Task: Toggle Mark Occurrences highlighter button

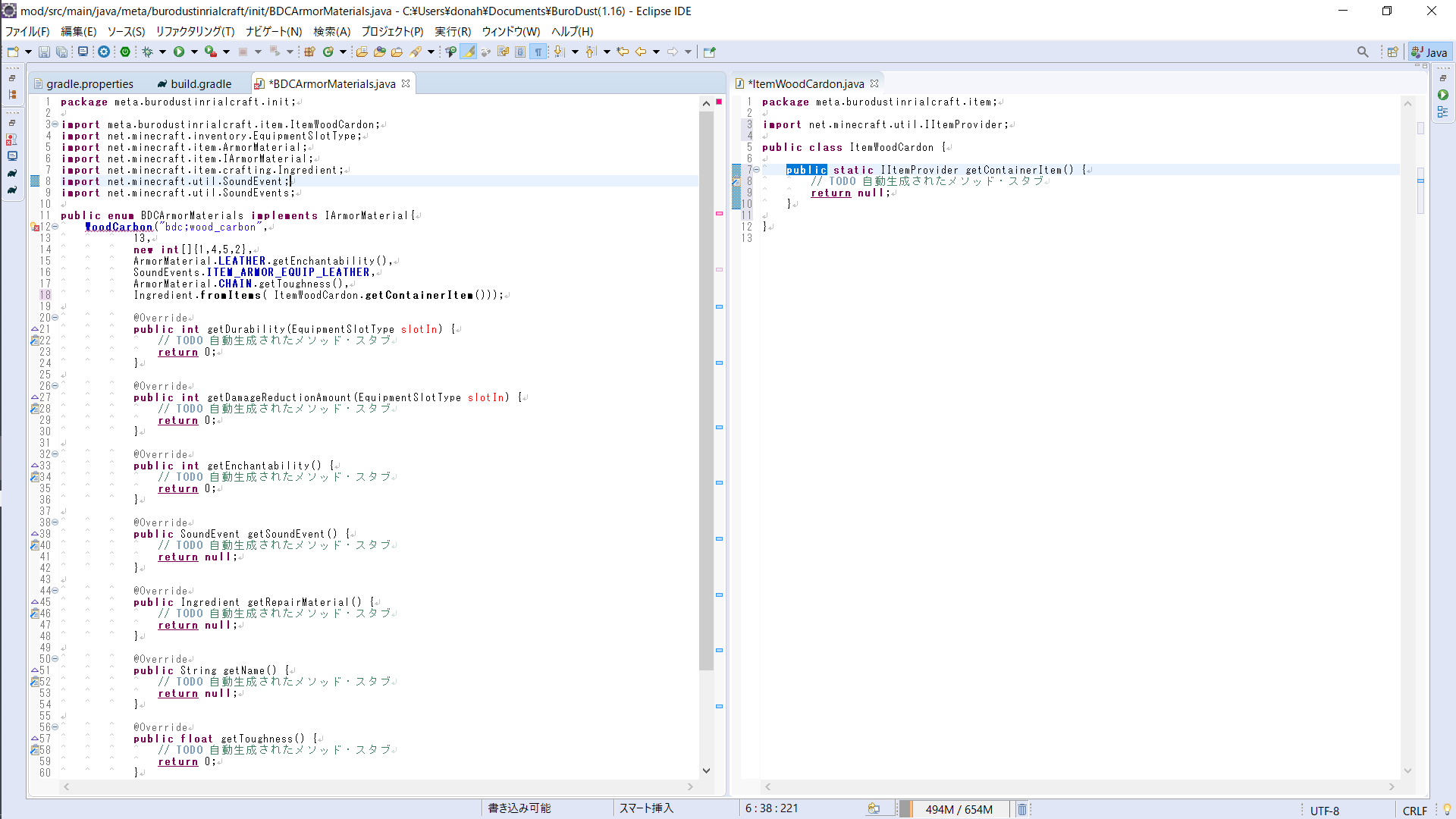Action: point(469,52)
